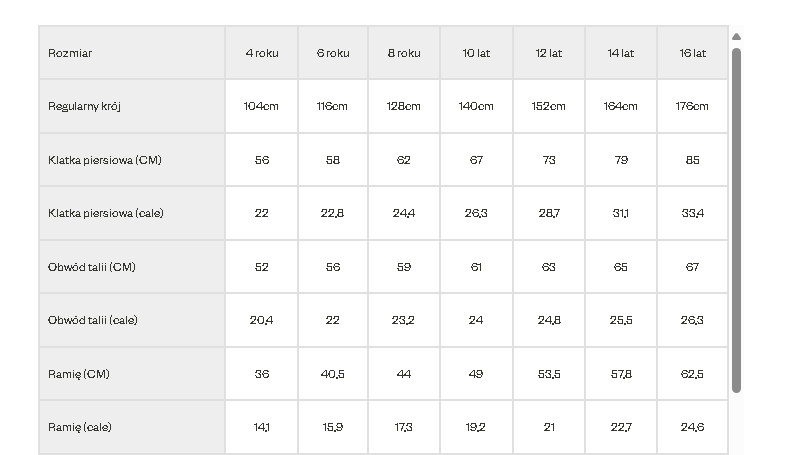Select the 8 roku column header
Image resolution: width=786 pixels, height=455 pixels.
[404, 53]
